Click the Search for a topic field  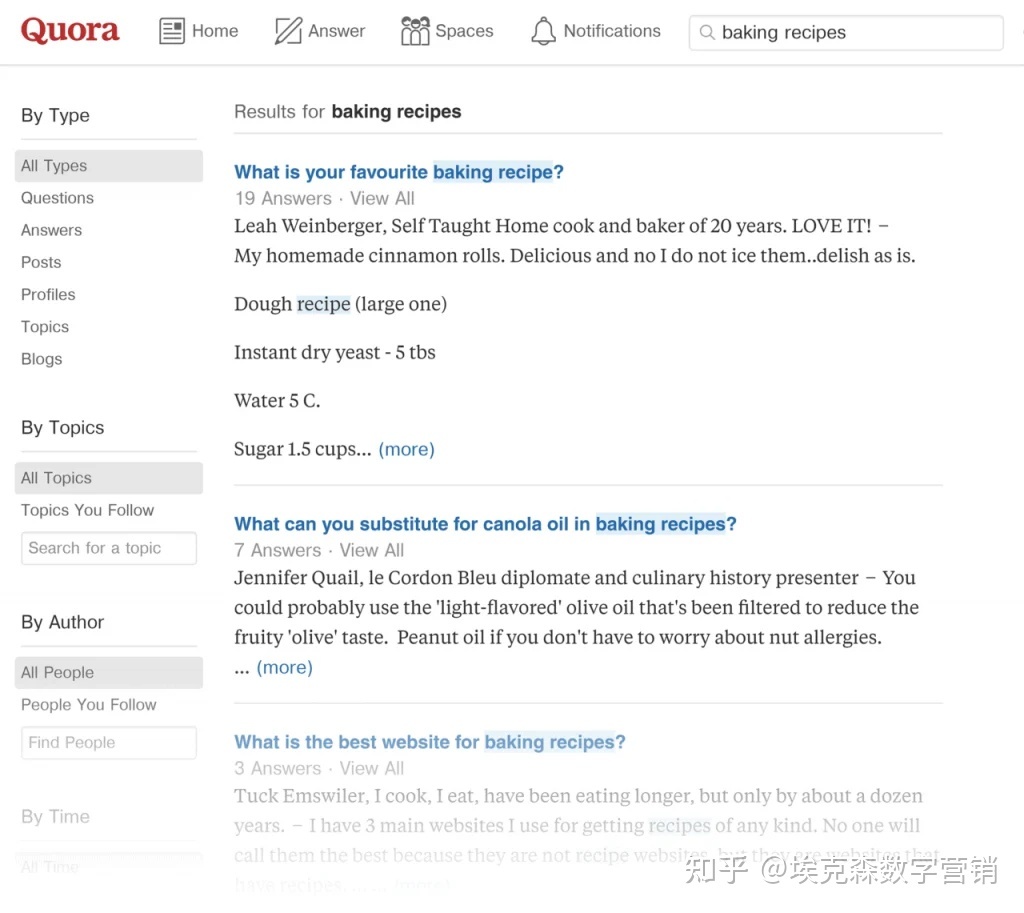[108, 548]
